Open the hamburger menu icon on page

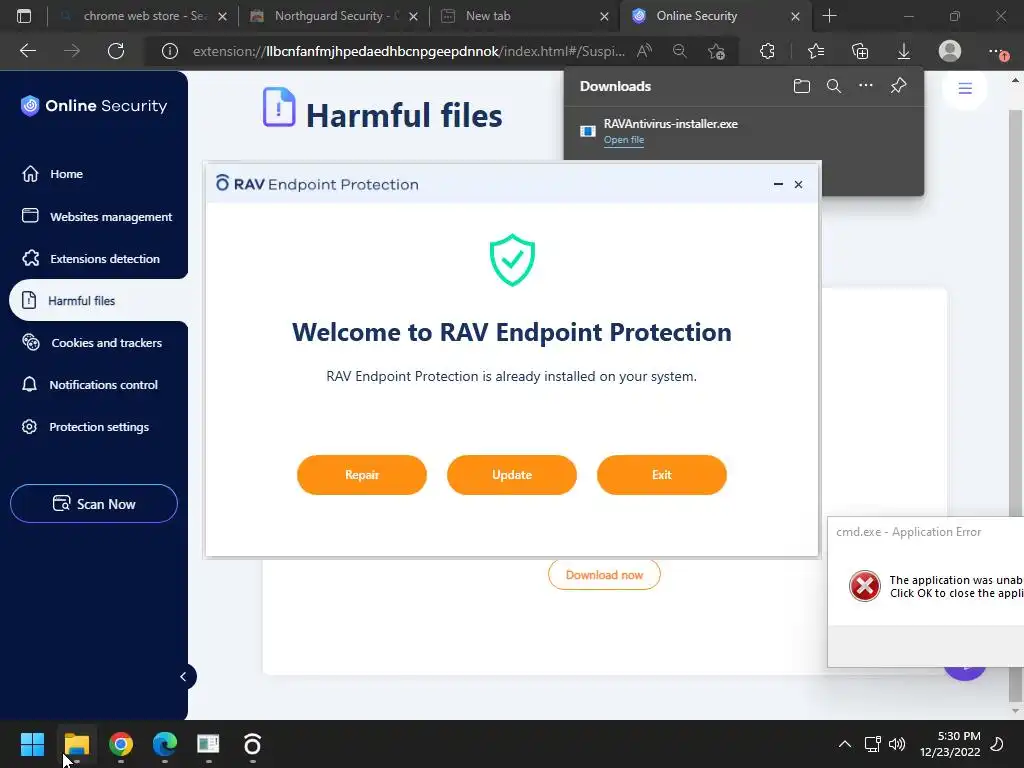click(x=965, y=88)
